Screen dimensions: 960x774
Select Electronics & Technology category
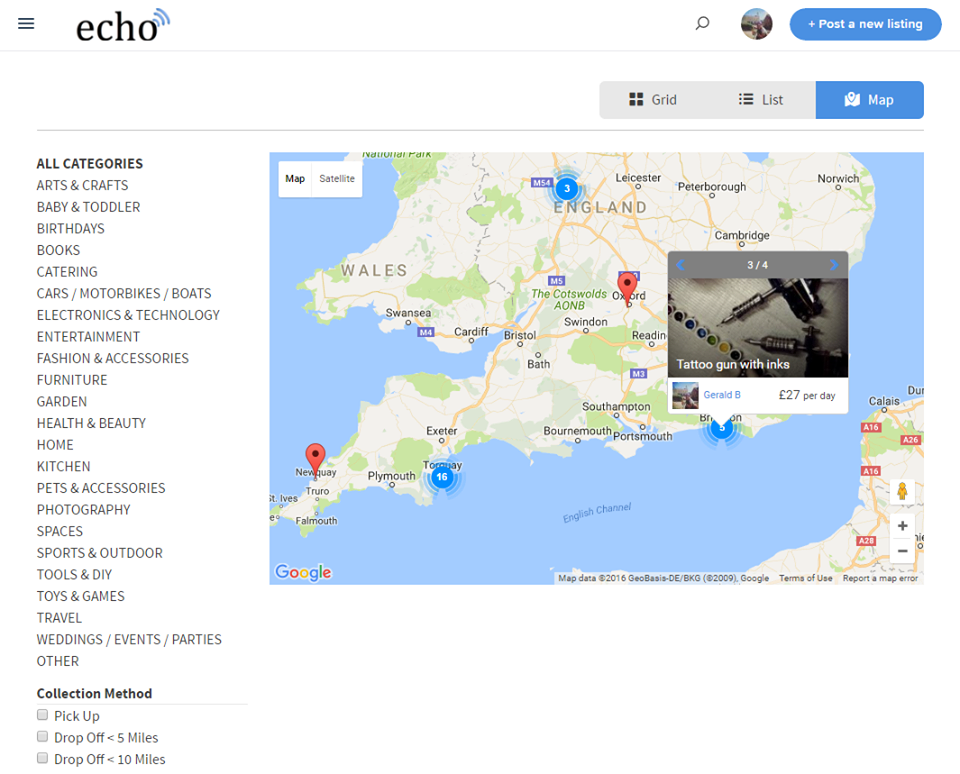pyautogui.click(x=128, y=315)
